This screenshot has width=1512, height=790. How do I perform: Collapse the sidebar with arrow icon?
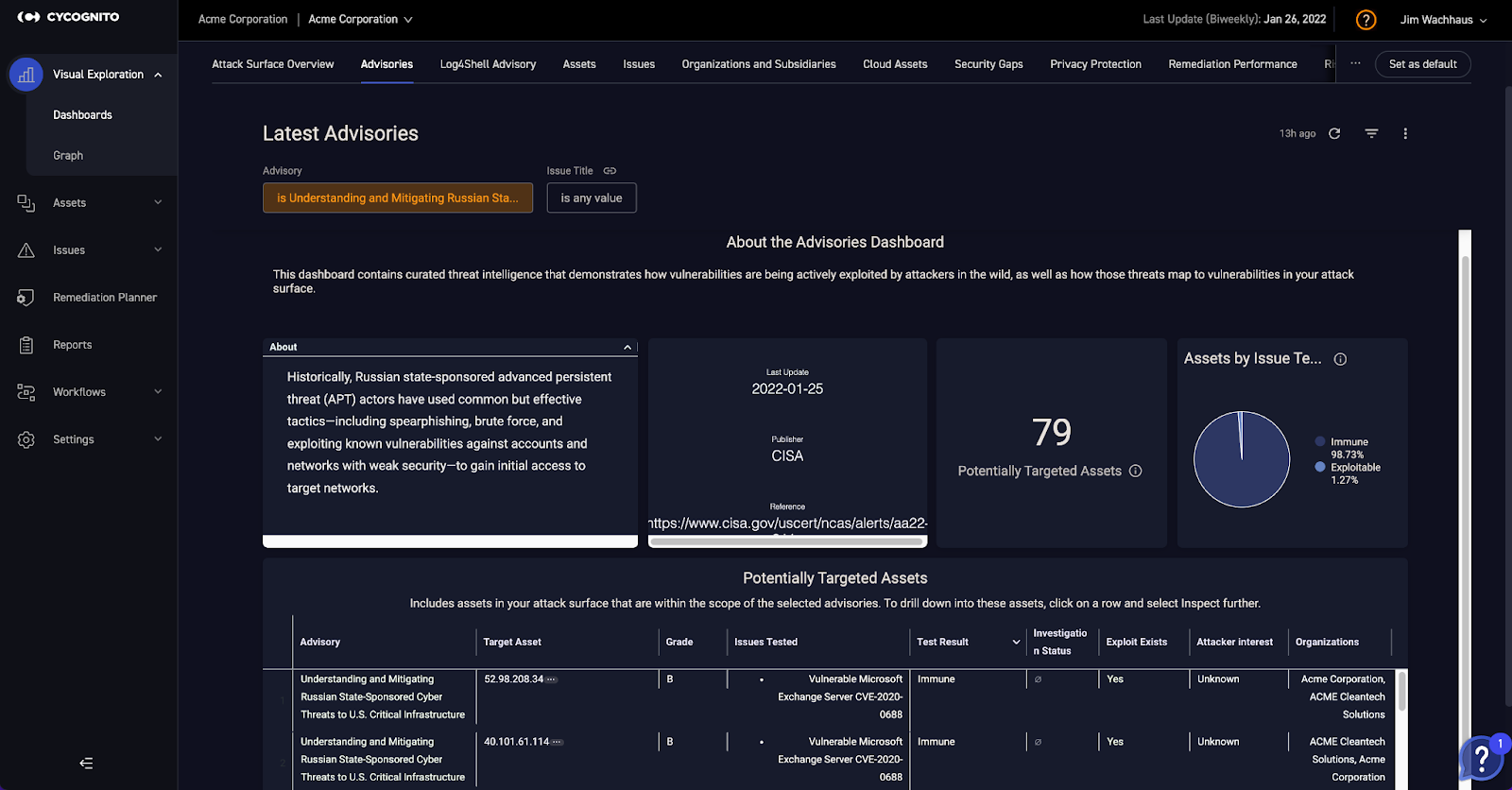point(86,764)
